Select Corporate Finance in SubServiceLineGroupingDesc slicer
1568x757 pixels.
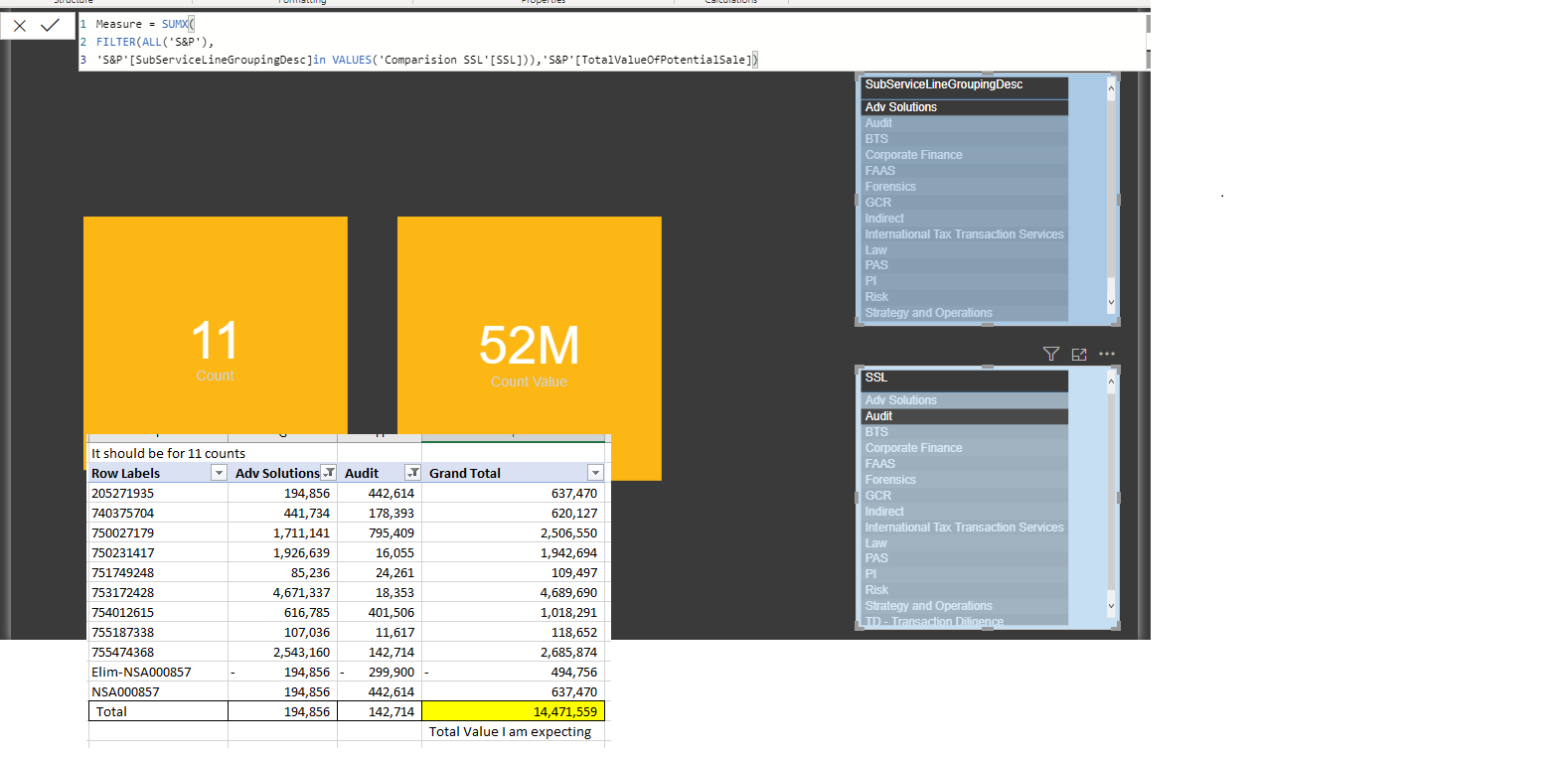(965, 155)
